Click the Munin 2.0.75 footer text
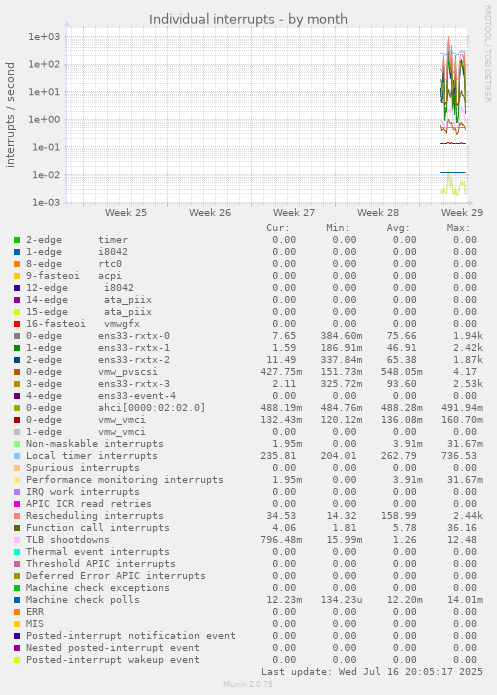 click(x=248, y=684)
